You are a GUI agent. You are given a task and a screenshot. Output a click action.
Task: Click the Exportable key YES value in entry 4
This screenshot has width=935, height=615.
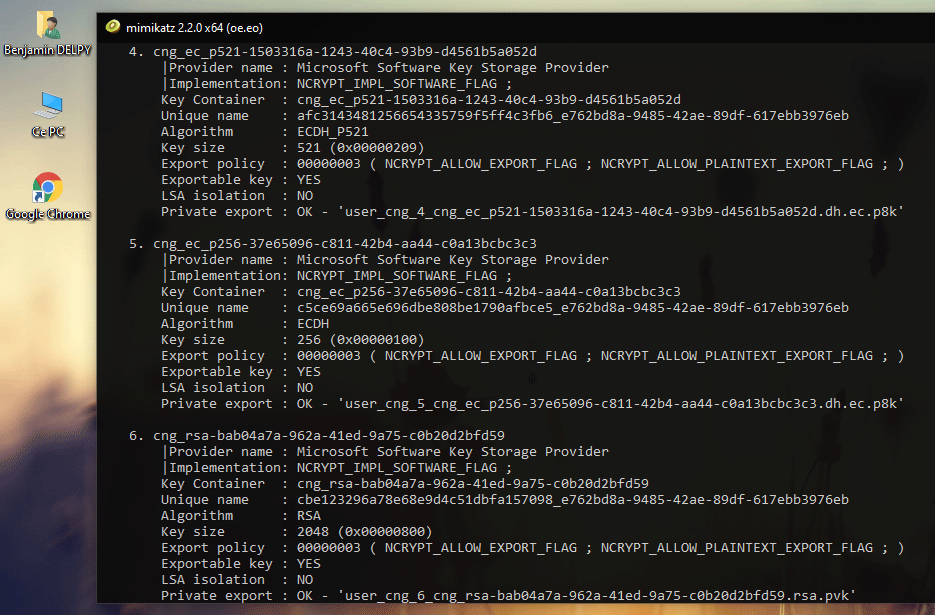click(x=309, y=180)
